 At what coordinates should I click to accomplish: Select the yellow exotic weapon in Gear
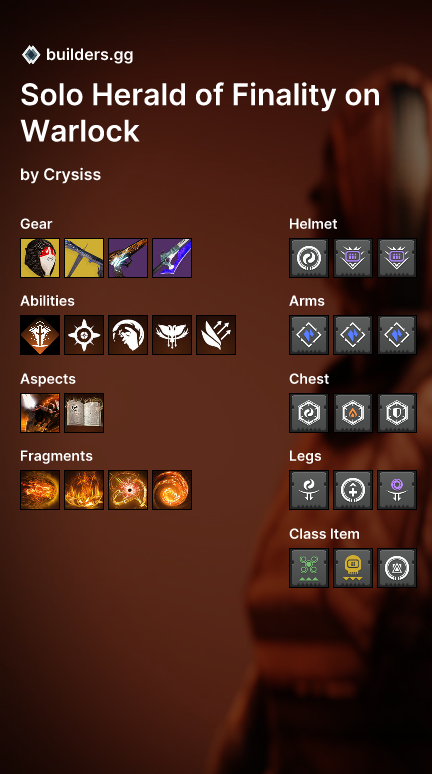coord(84,258)
